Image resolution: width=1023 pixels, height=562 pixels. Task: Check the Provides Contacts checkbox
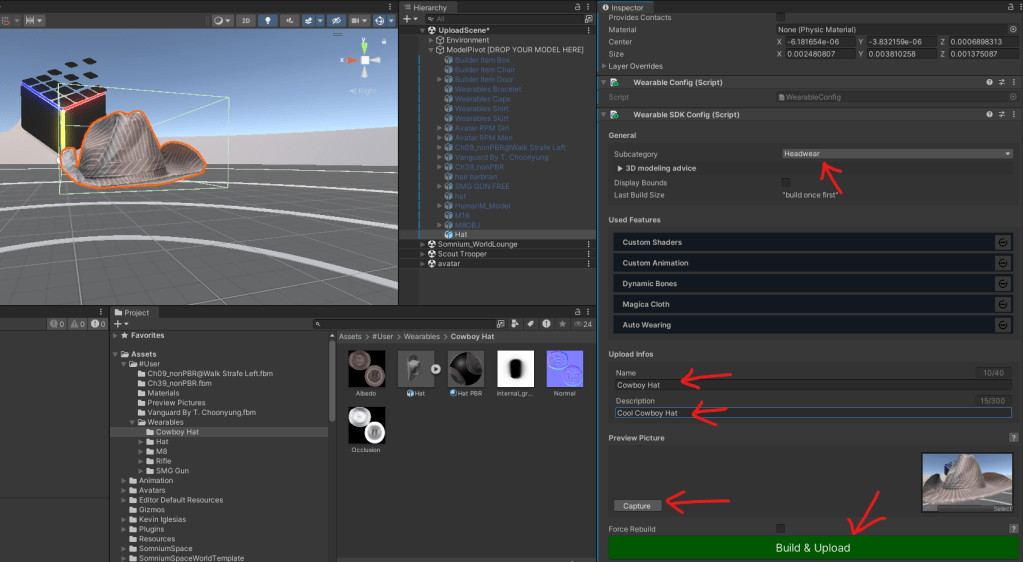pyautogui.click(x=781, y=17)
